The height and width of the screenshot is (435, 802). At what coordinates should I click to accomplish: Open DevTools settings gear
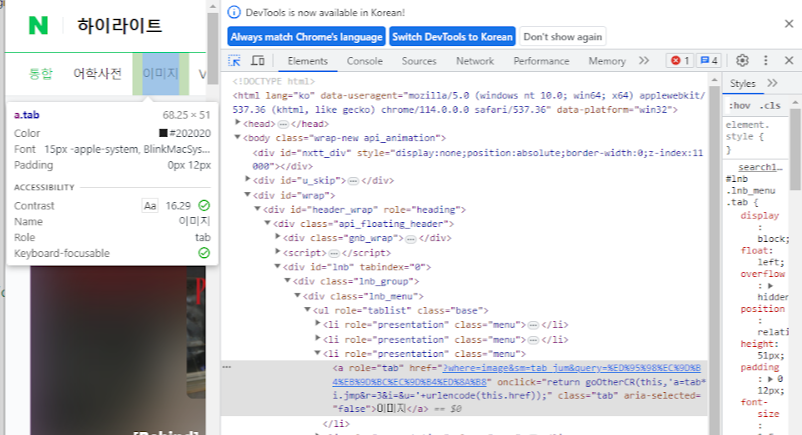[742, 60]
